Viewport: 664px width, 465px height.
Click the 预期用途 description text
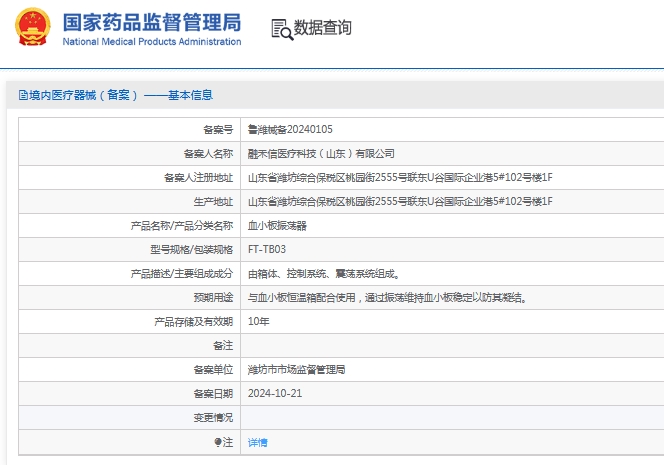point(388,298)
